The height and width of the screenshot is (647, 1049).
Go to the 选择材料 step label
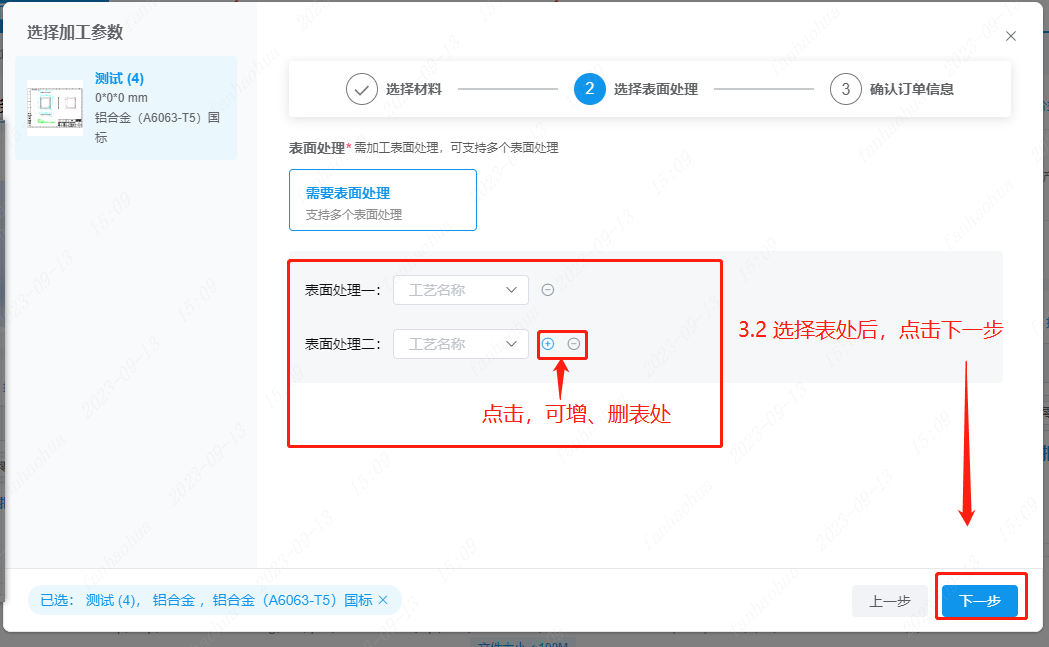[414, 89]
